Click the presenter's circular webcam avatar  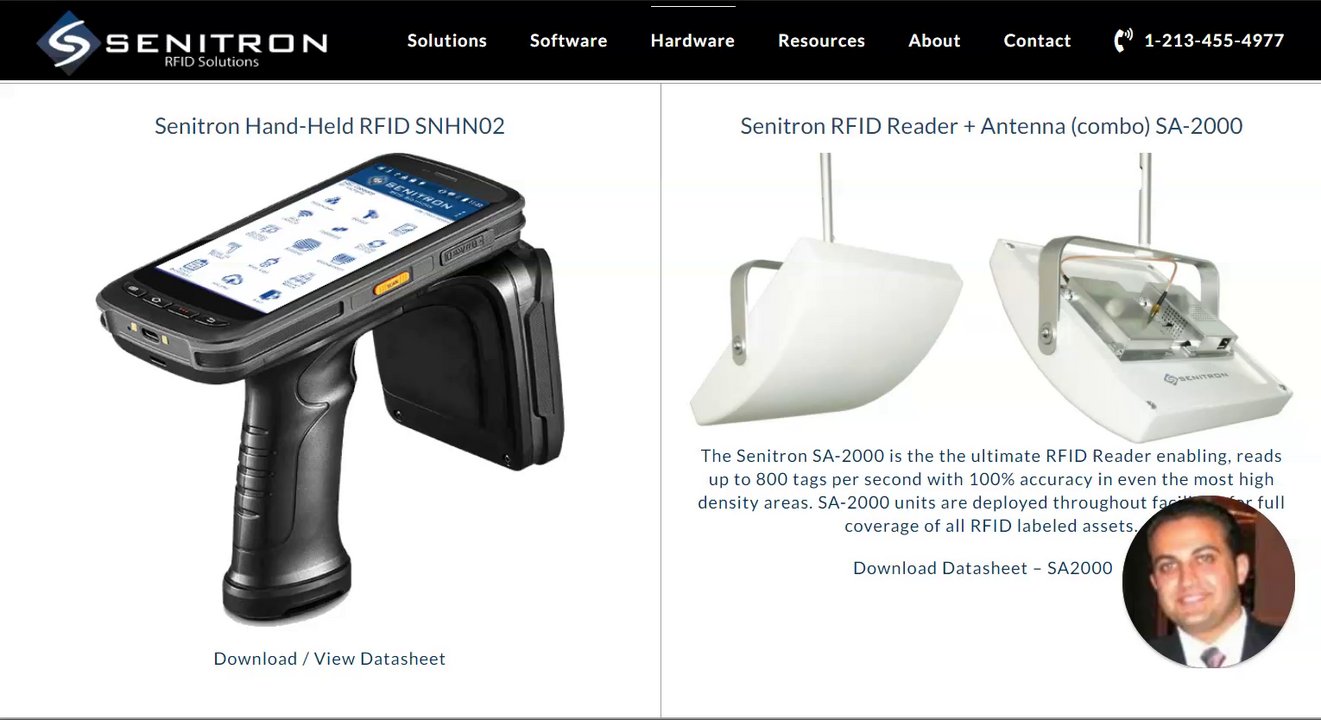(1209, 582)
